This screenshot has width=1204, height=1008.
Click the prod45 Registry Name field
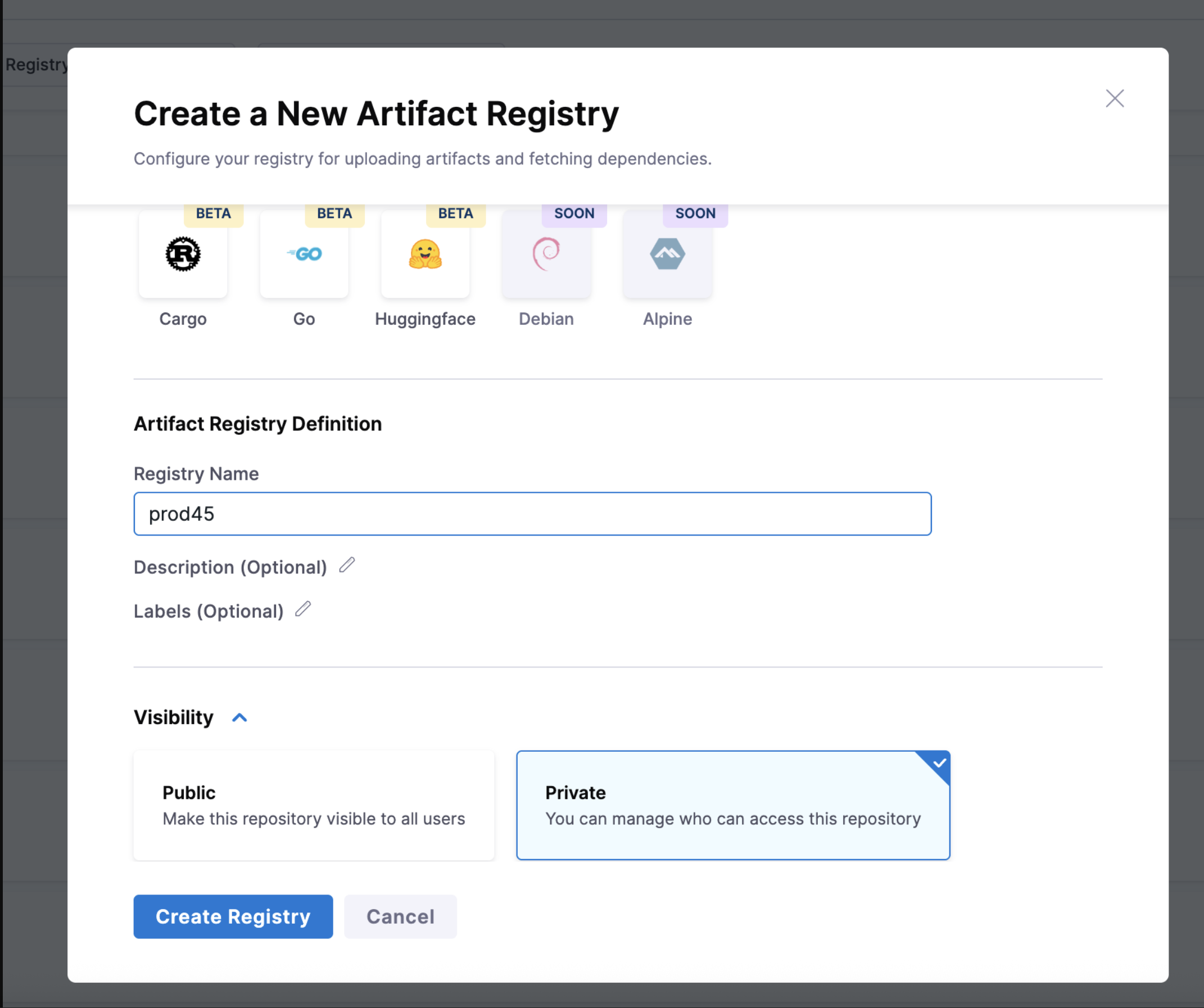[x=532, y=514]
